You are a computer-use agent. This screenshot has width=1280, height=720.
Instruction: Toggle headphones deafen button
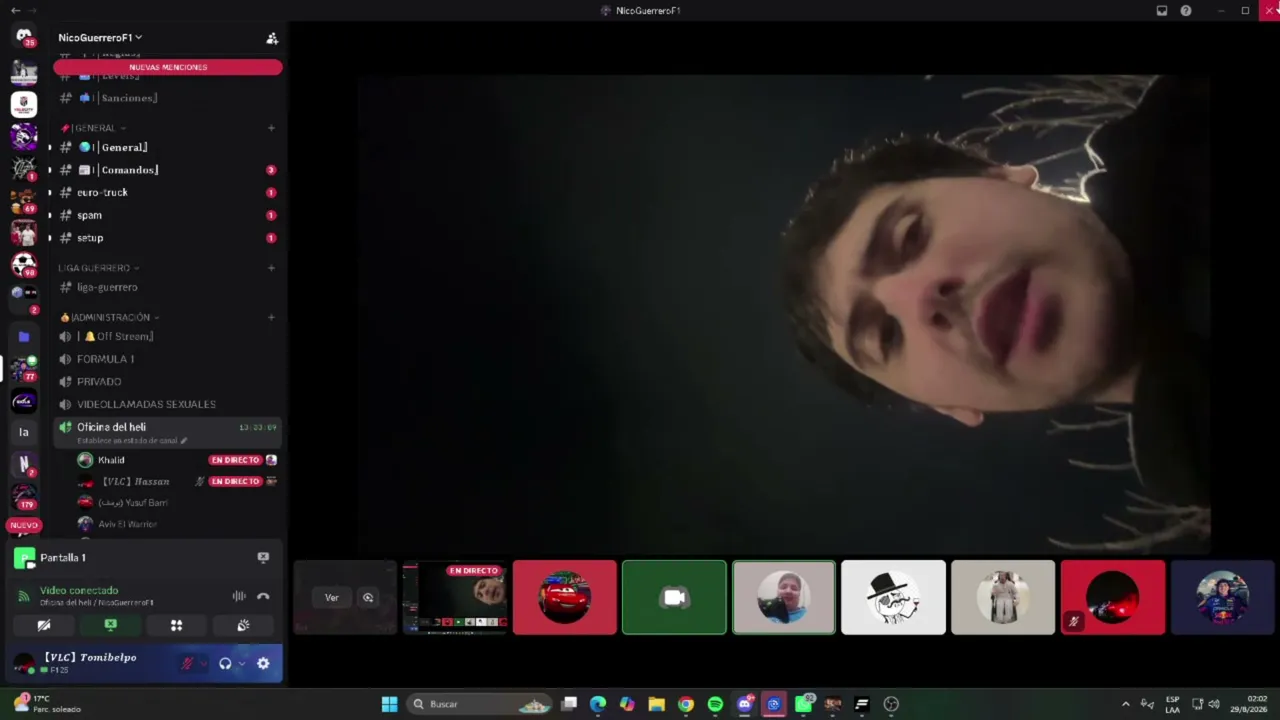coord(225,663)
